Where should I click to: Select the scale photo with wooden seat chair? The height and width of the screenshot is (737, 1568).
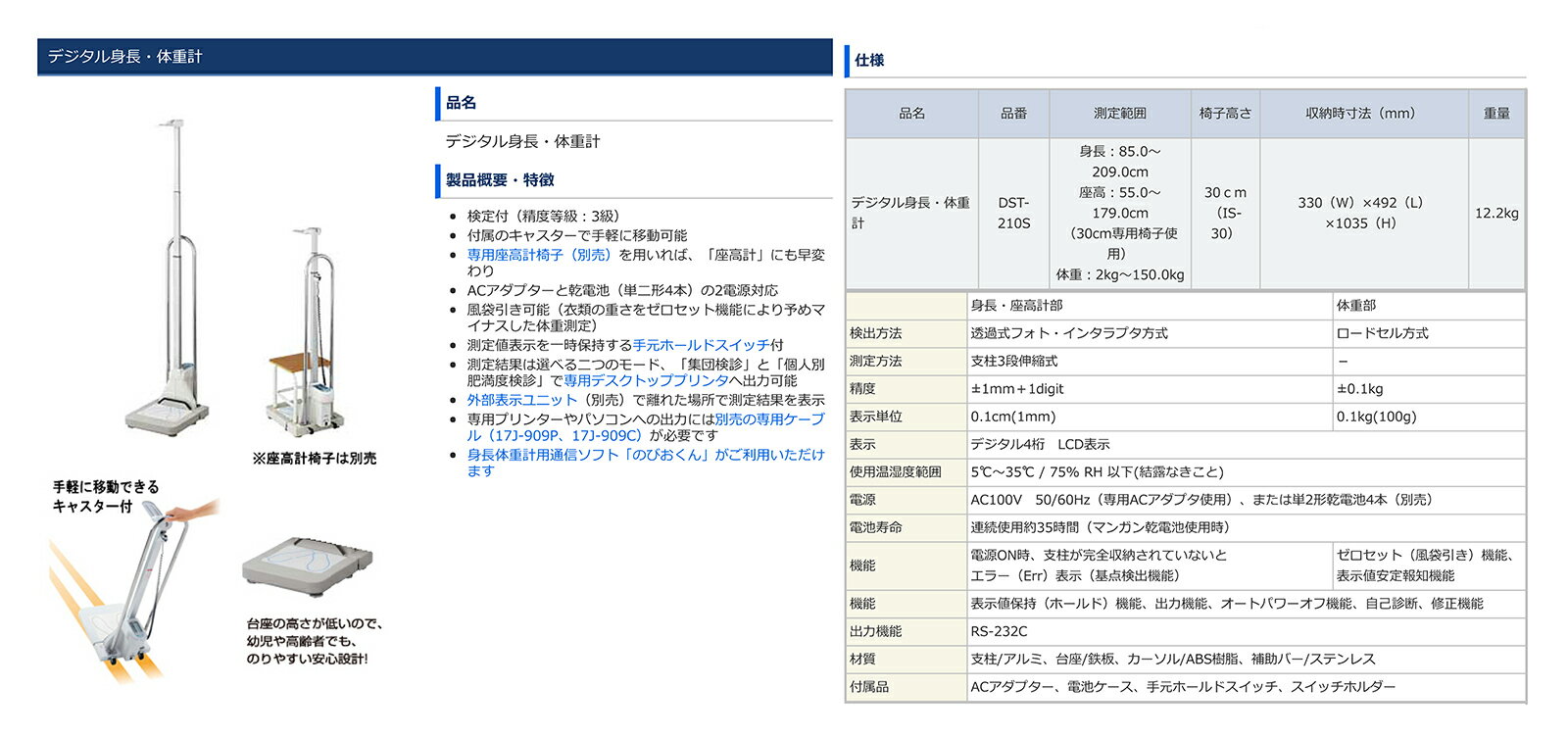[306, 333]
